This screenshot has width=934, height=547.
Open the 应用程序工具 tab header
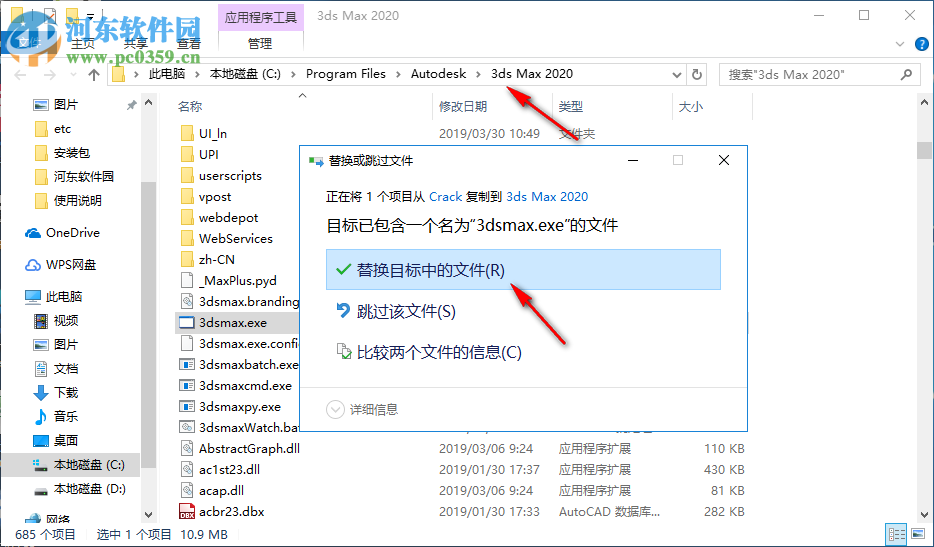point(261,17)
